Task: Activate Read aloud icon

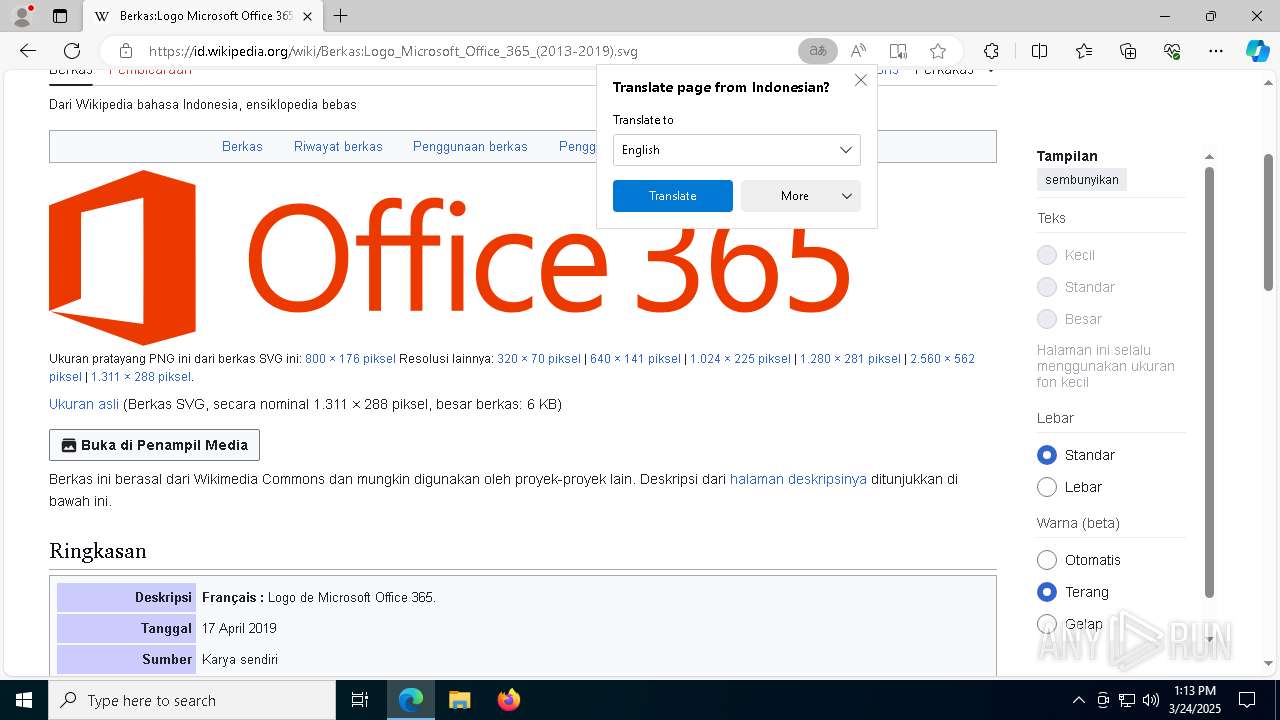Action: click(858, 51)
